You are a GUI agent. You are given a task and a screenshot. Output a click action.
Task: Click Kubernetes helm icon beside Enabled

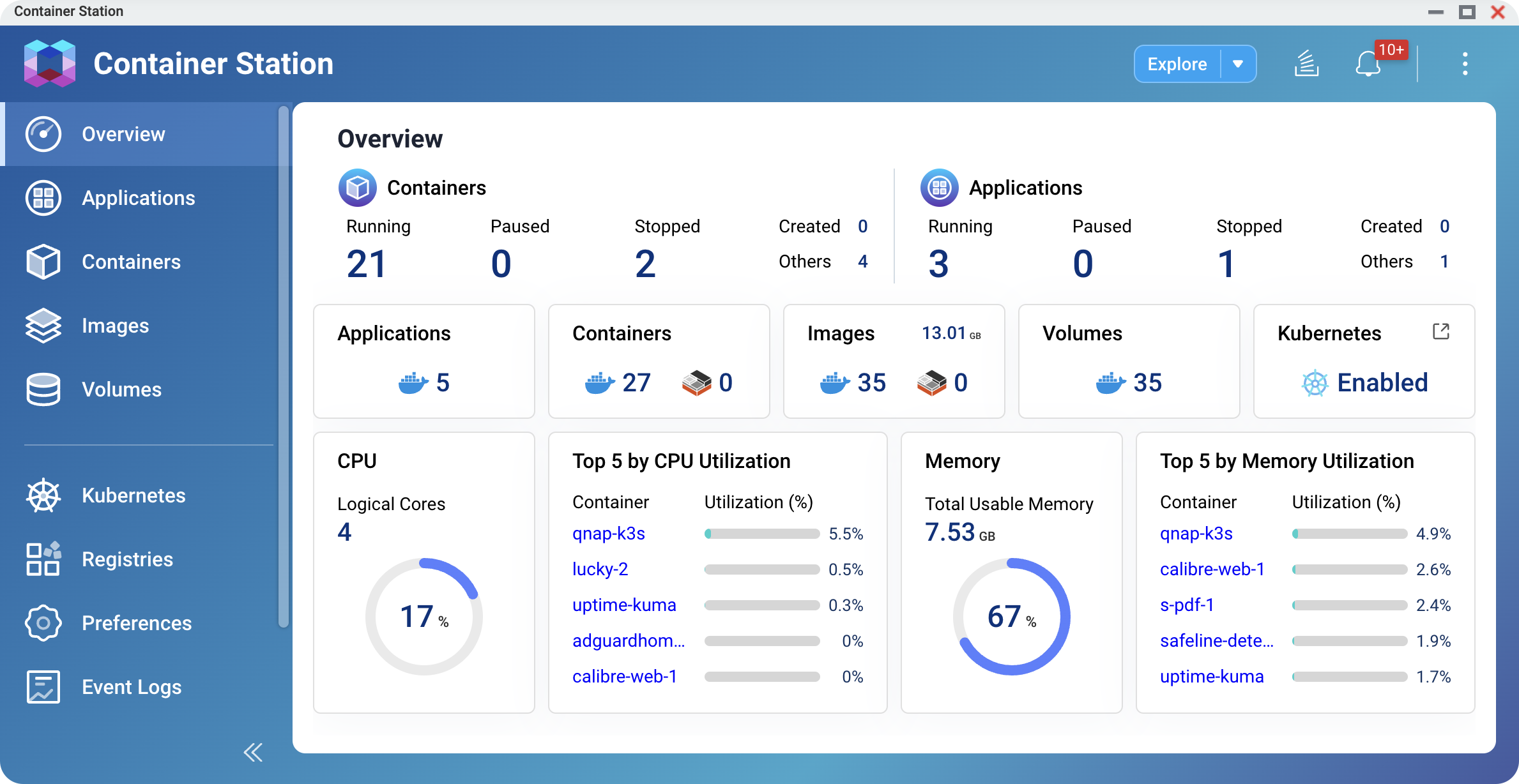(1315, 383)
